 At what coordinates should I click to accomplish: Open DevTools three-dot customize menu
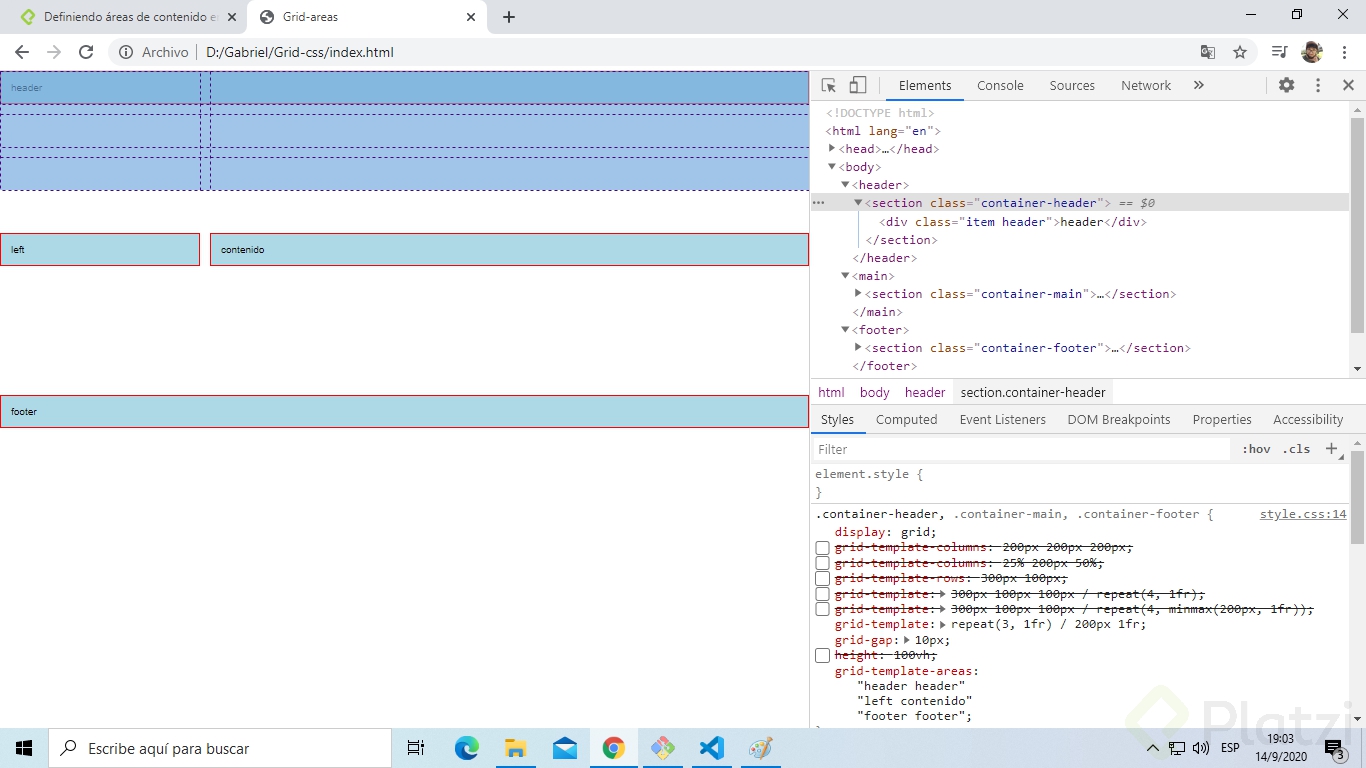1318,85
